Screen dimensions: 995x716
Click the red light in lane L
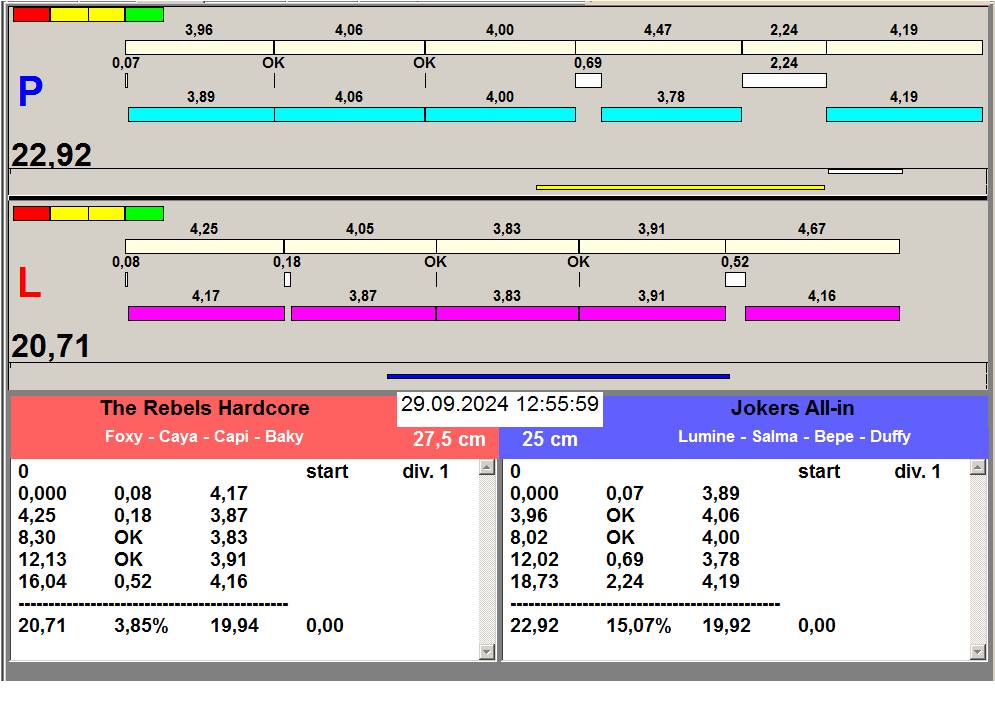point(31,213)
